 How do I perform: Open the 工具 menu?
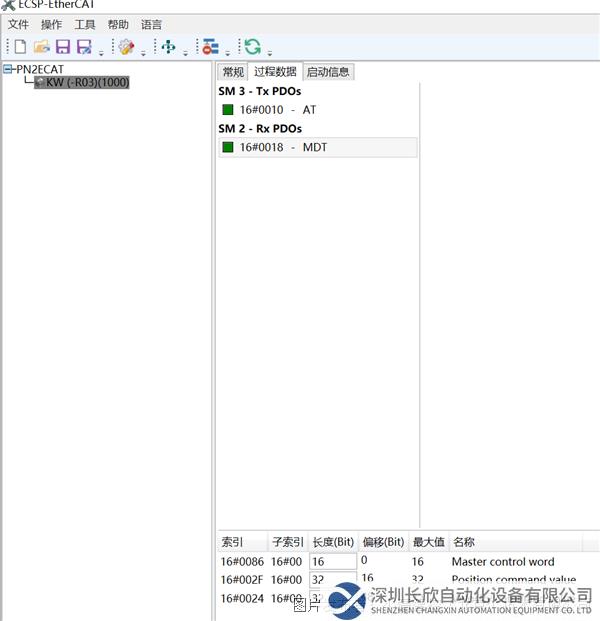[x=85, y=24]
